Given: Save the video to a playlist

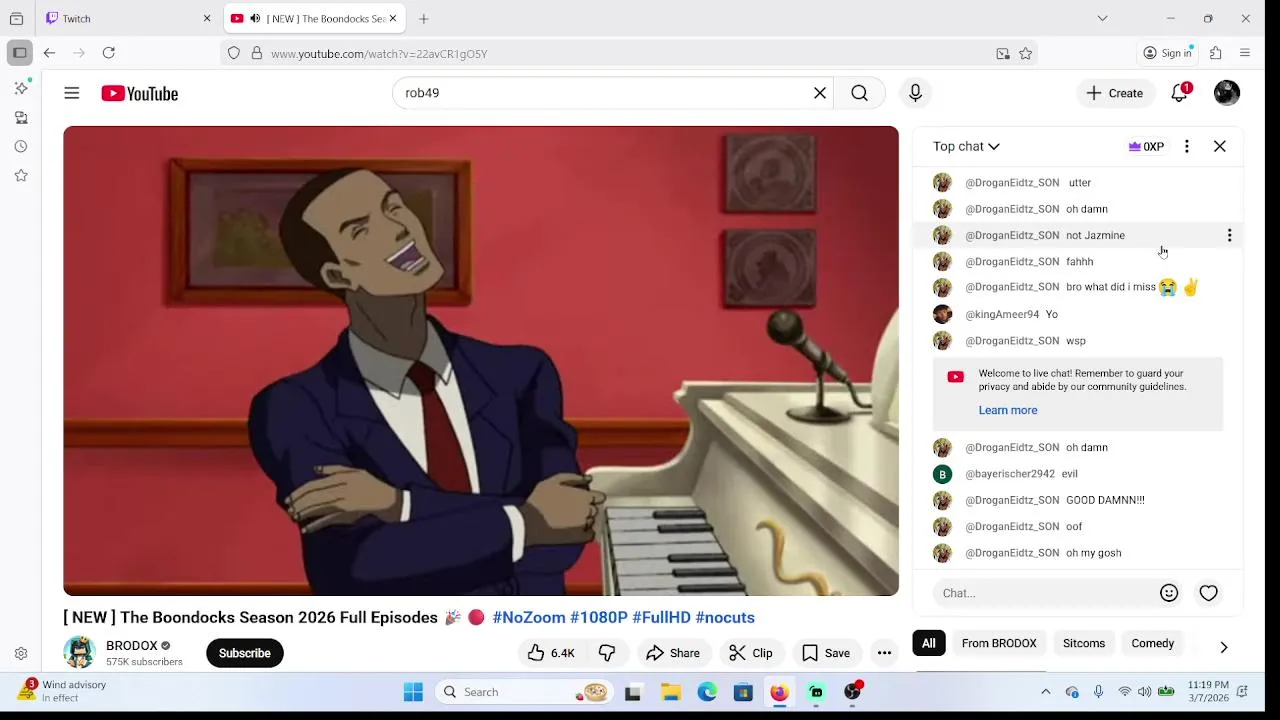Looking at the screenshot, I should pos(826,653).
